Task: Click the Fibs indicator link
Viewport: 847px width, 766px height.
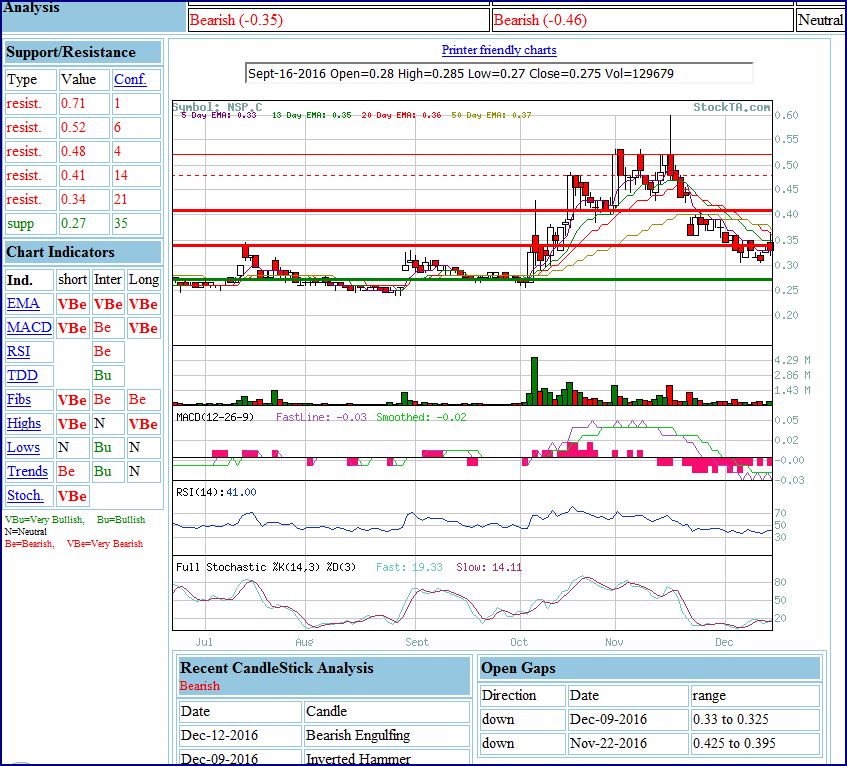Action: click(x=21, y=400)
